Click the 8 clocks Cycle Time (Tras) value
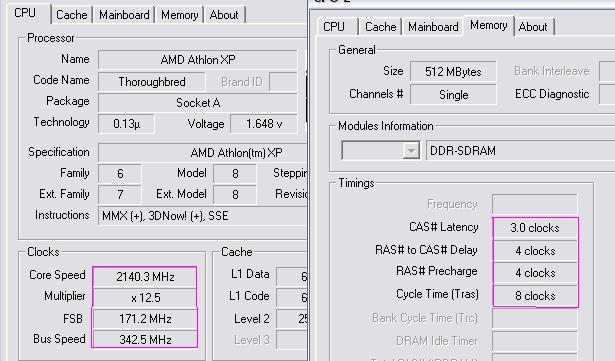615x361 pixels. 535,295
